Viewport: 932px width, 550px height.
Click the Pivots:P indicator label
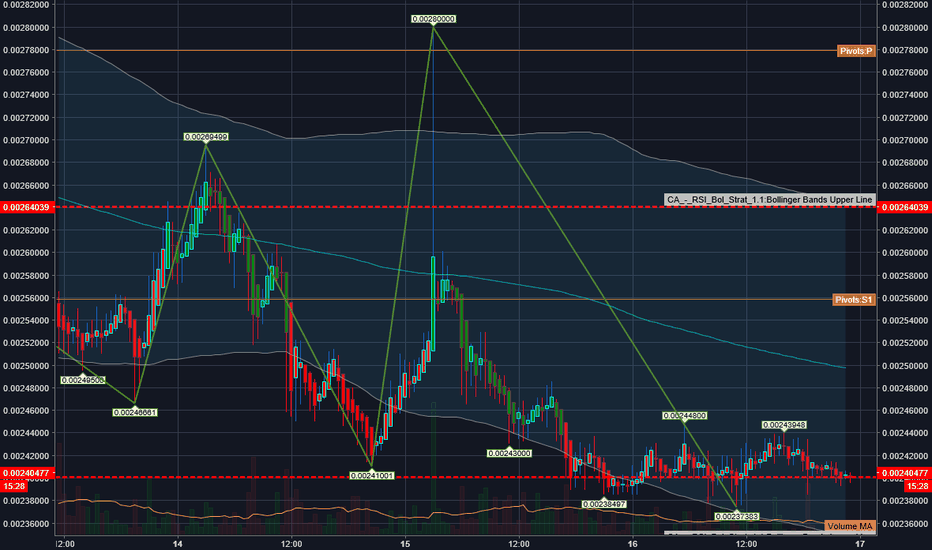(x=856, y=51)
